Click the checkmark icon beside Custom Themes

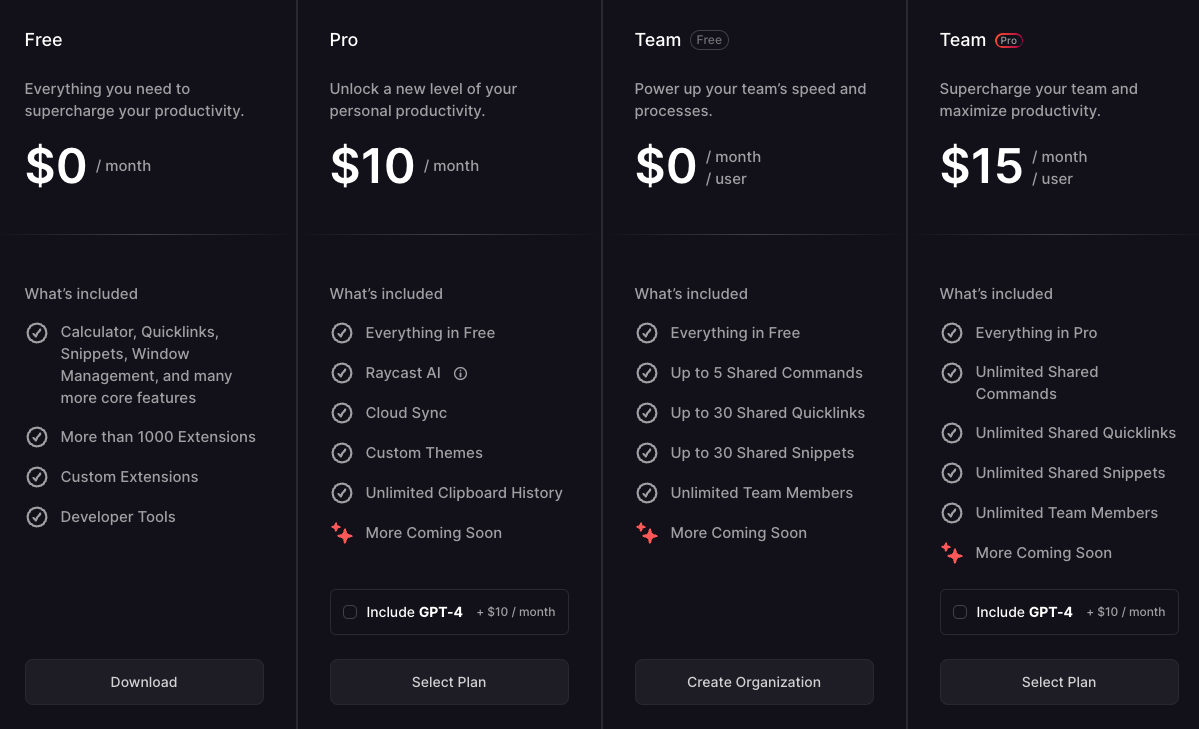pos(342,453)
